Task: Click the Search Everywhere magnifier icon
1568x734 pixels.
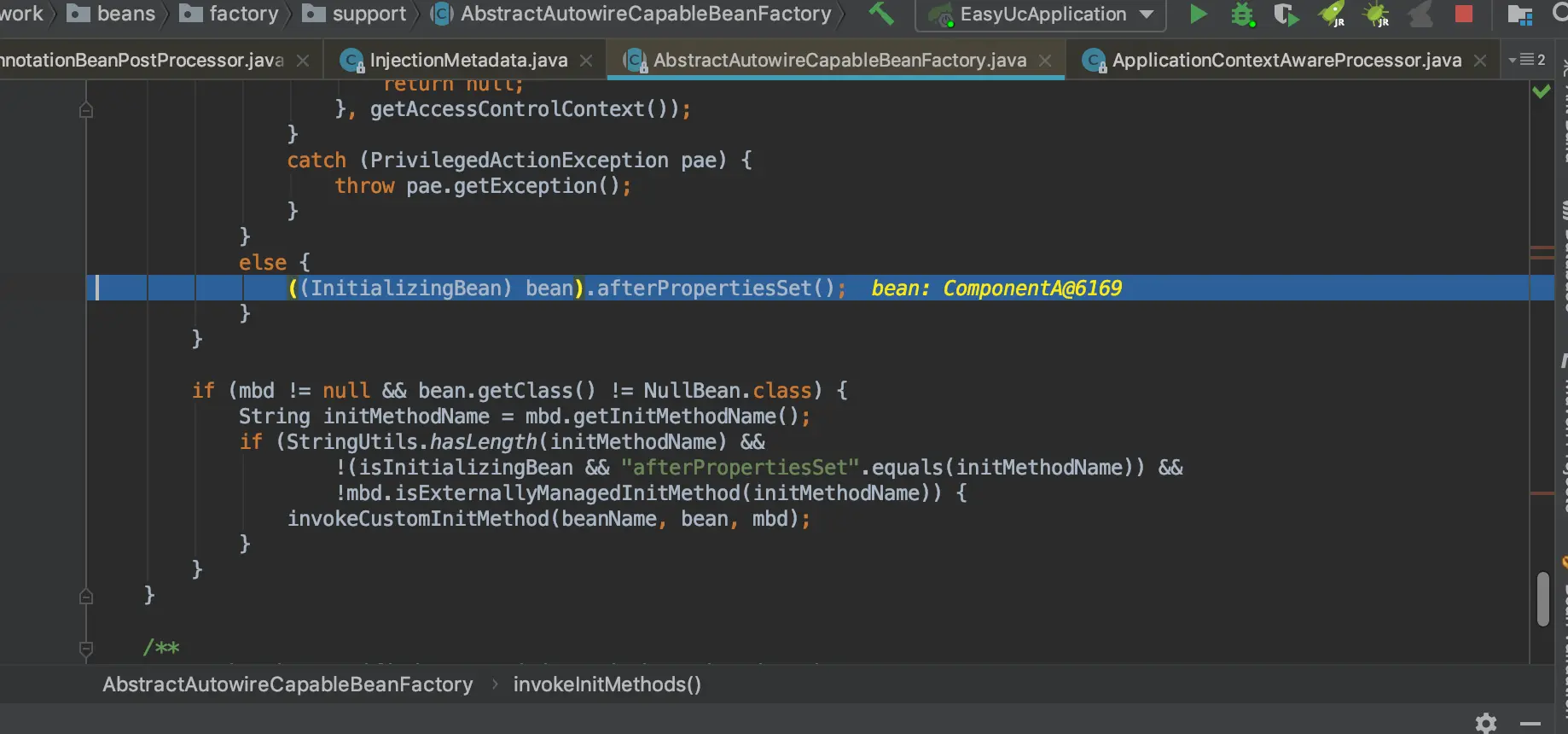Action: [1560, 13]
